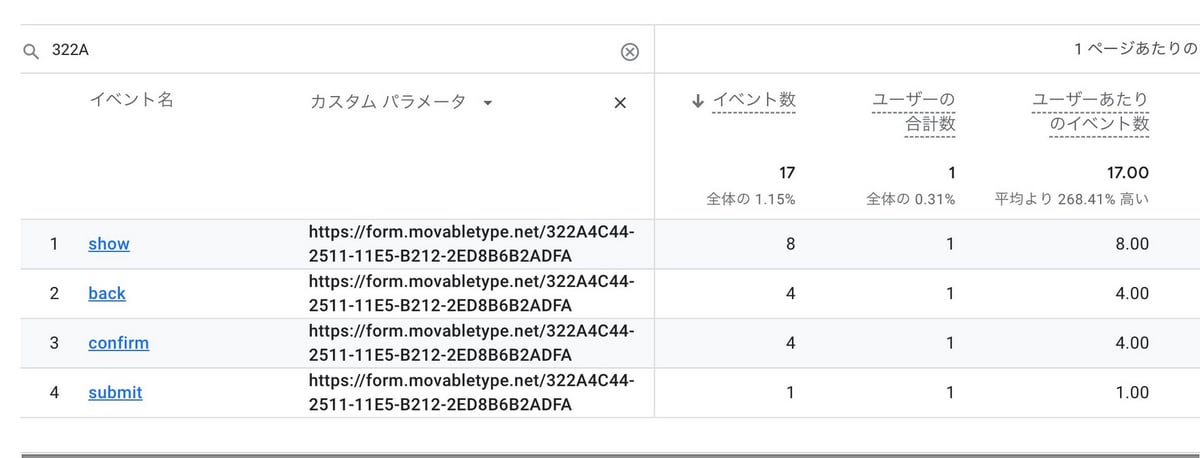1200x458 pixels.
Task: Open the submit event link
Action: [115, 393]
